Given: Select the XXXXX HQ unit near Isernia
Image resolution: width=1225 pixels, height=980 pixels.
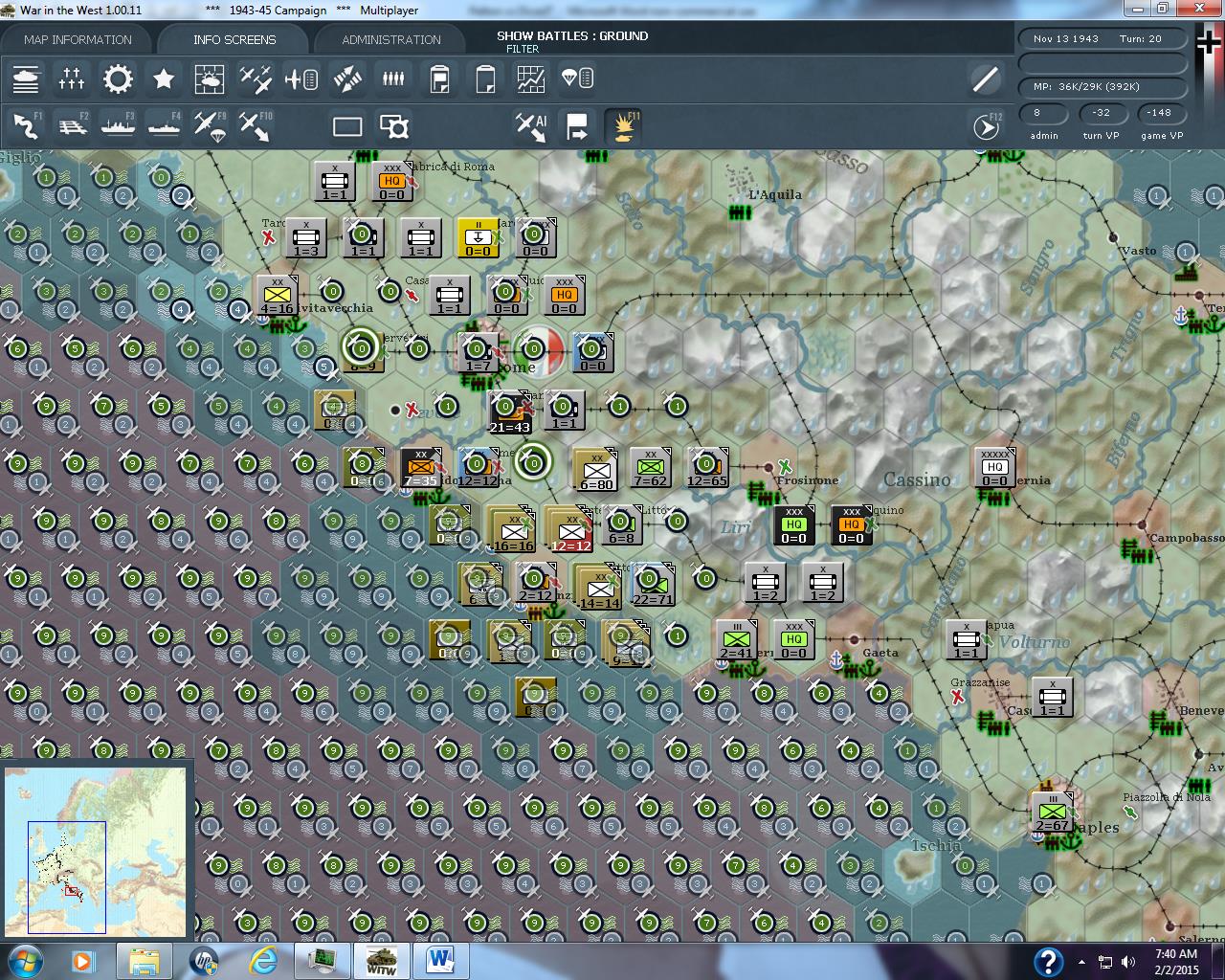Looking at the screenshot, I should click(x=994, y=468).
